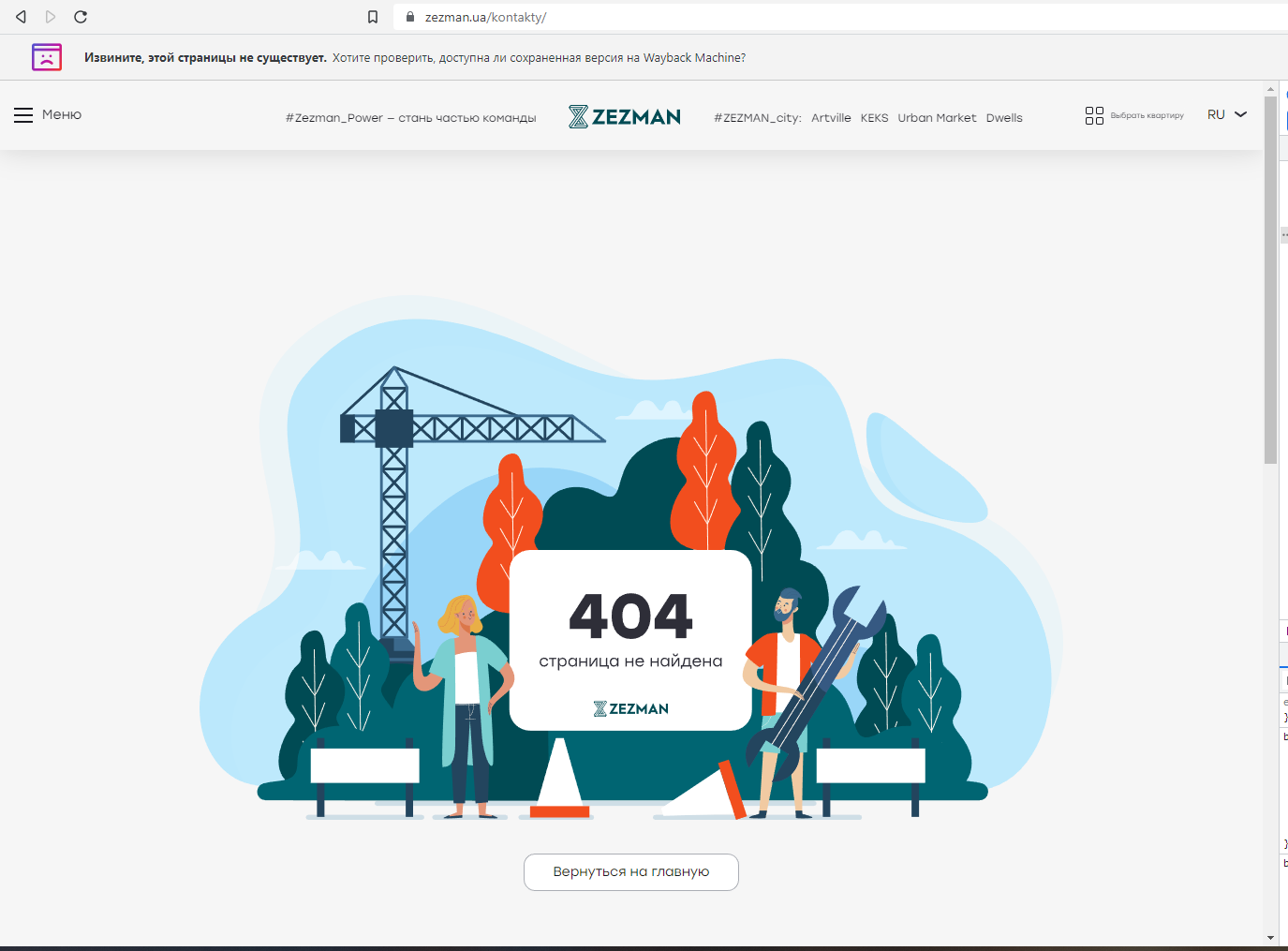Click the scroll down arrow of the page scrollbar
The height and width of the screenshot is (951, 1288).
coord(1270,938)
